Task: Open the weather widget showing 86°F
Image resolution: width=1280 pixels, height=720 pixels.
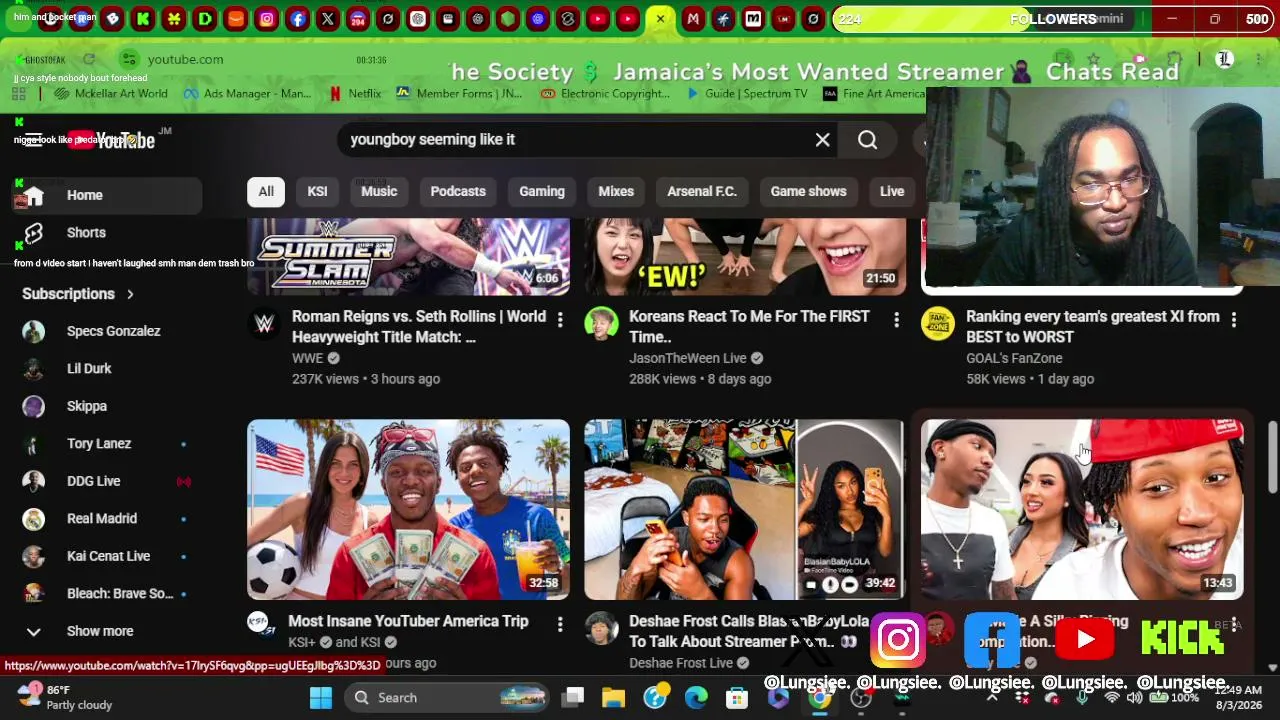Action: pyautogui.click(x=66, y=697)
